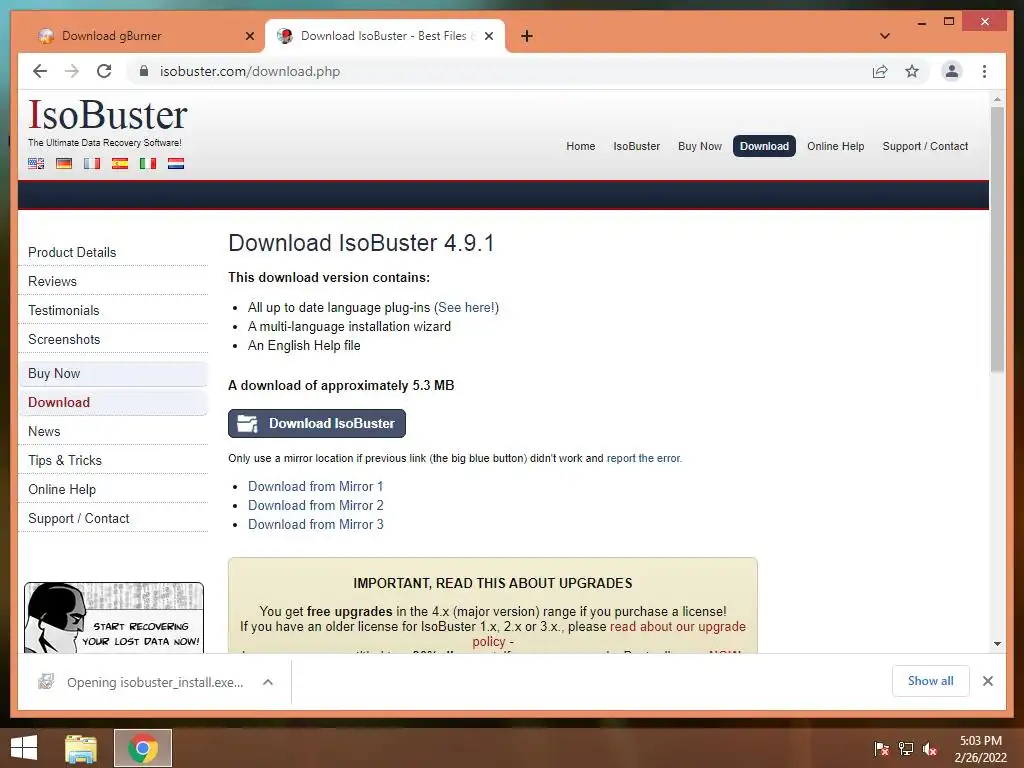Screen dimensions: 1024x768
Task: Open Windows Start button
Action: [24, 748]
